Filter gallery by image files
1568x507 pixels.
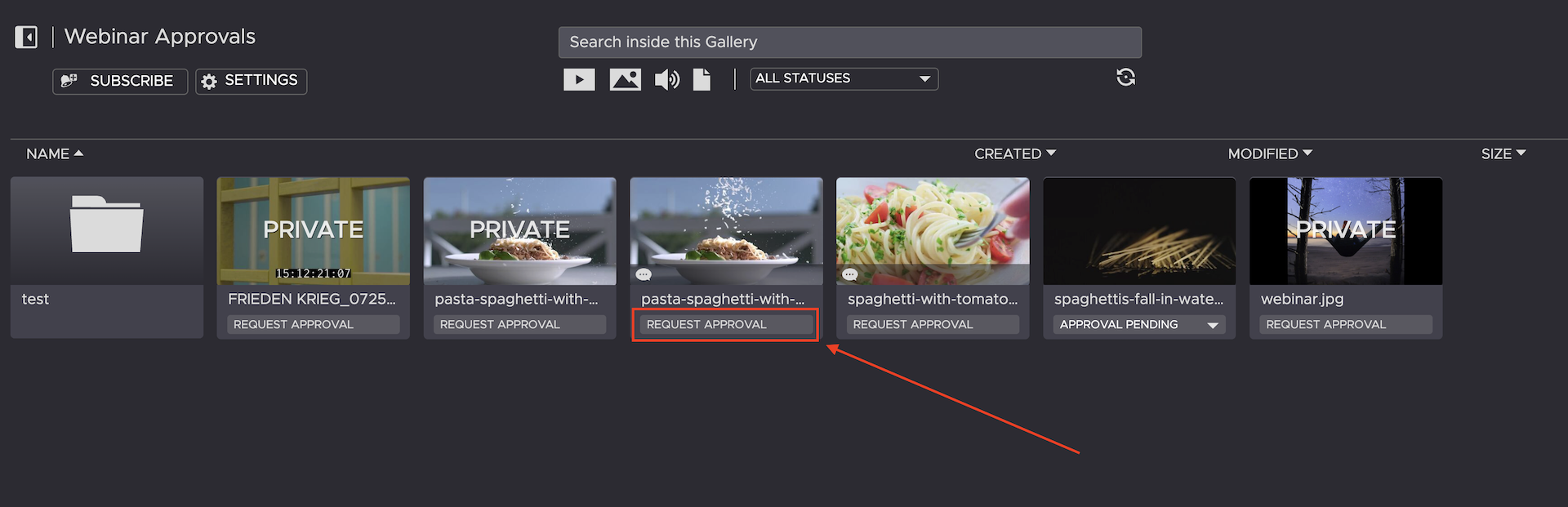tap(625, 79)
